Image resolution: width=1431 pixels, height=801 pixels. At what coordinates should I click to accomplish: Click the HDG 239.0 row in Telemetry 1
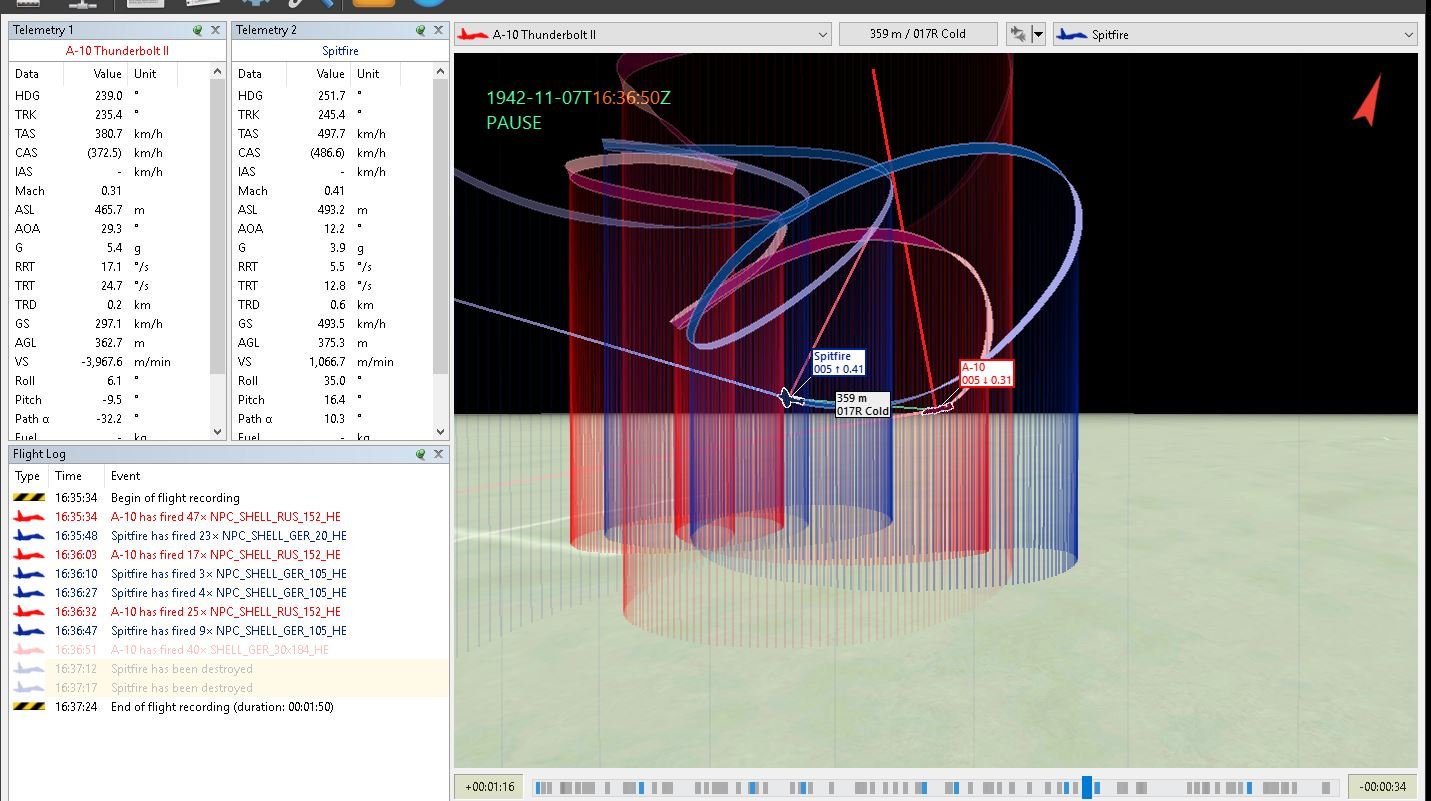[110, 96]
